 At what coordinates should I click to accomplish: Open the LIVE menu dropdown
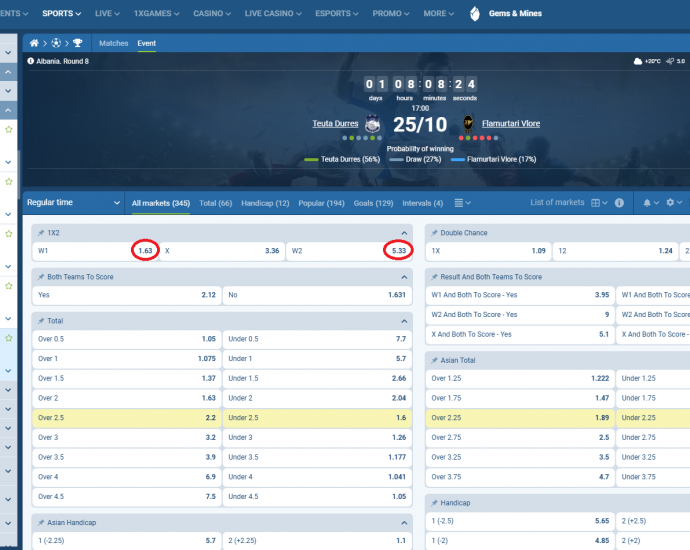107,14
